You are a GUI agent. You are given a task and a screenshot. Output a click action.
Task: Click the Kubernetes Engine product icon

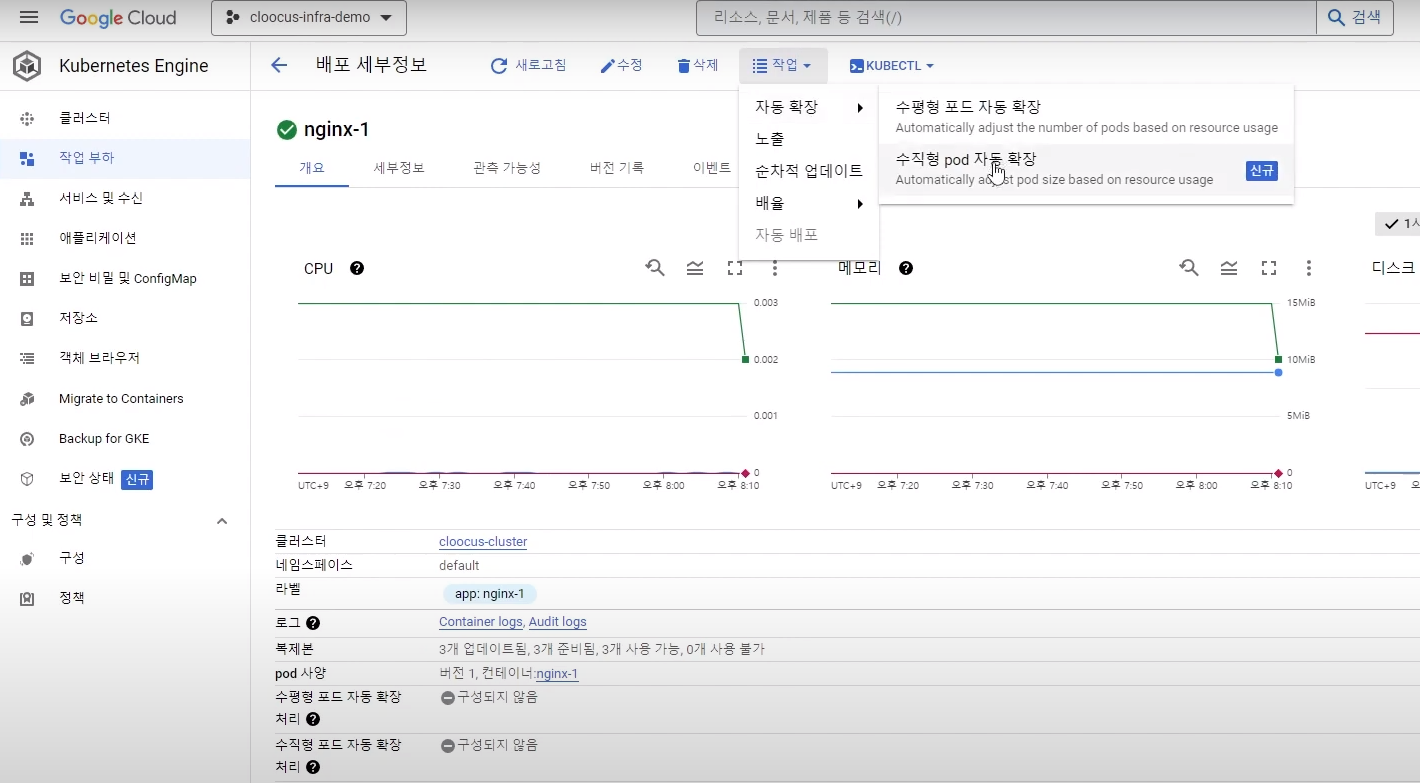pos(27,66)
